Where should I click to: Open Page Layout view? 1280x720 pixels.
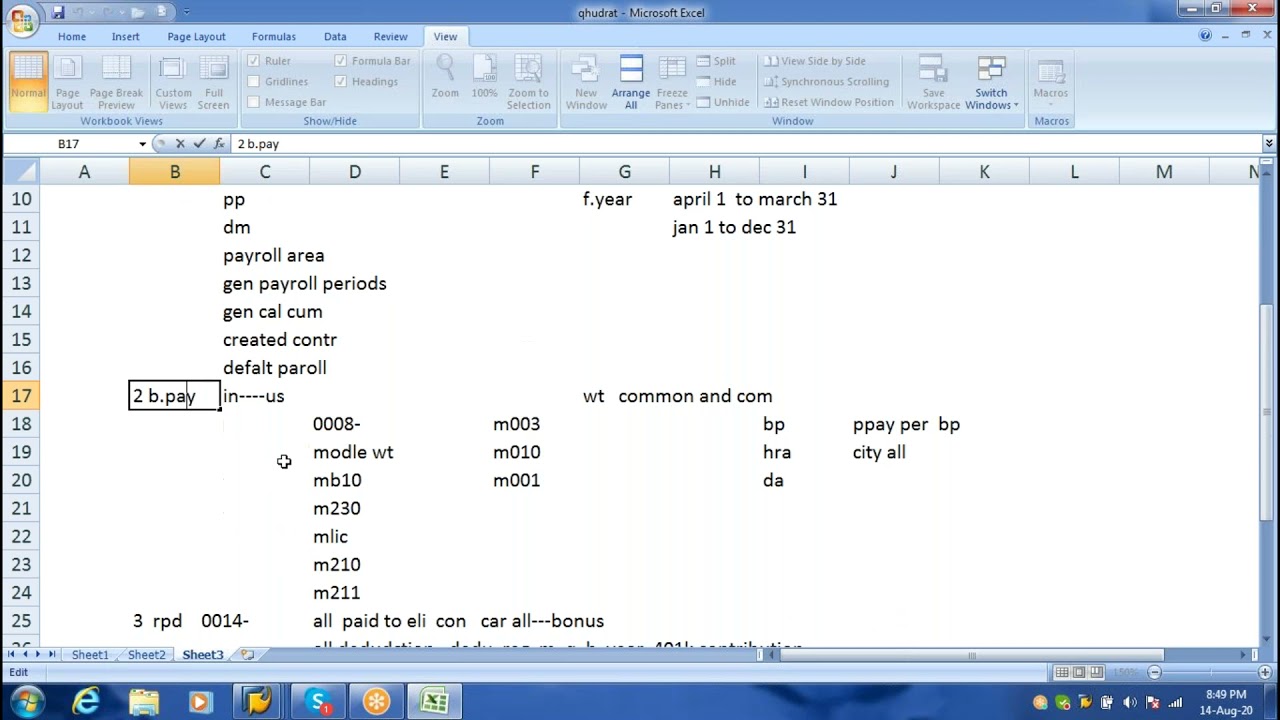67,82
